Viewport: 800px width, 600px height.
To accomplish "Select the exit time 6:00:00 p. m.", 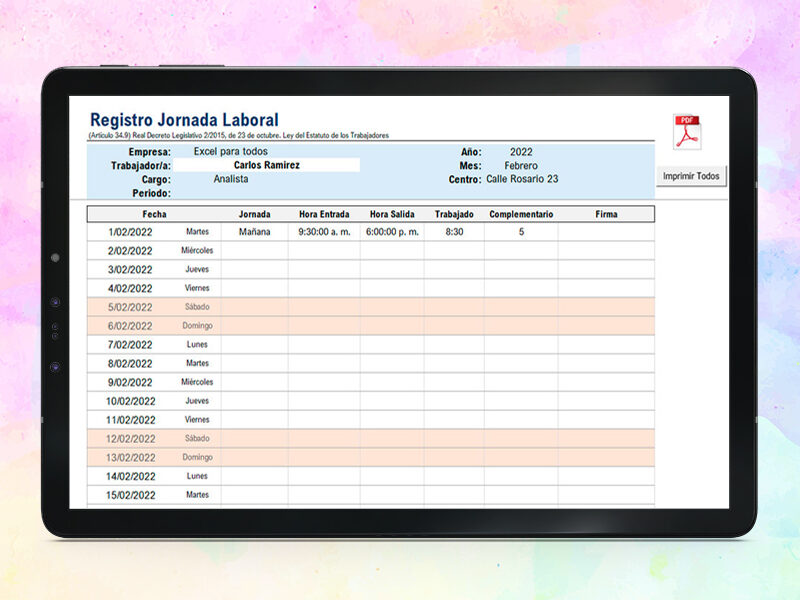I will pyautogui.click(x=392, y=232).
